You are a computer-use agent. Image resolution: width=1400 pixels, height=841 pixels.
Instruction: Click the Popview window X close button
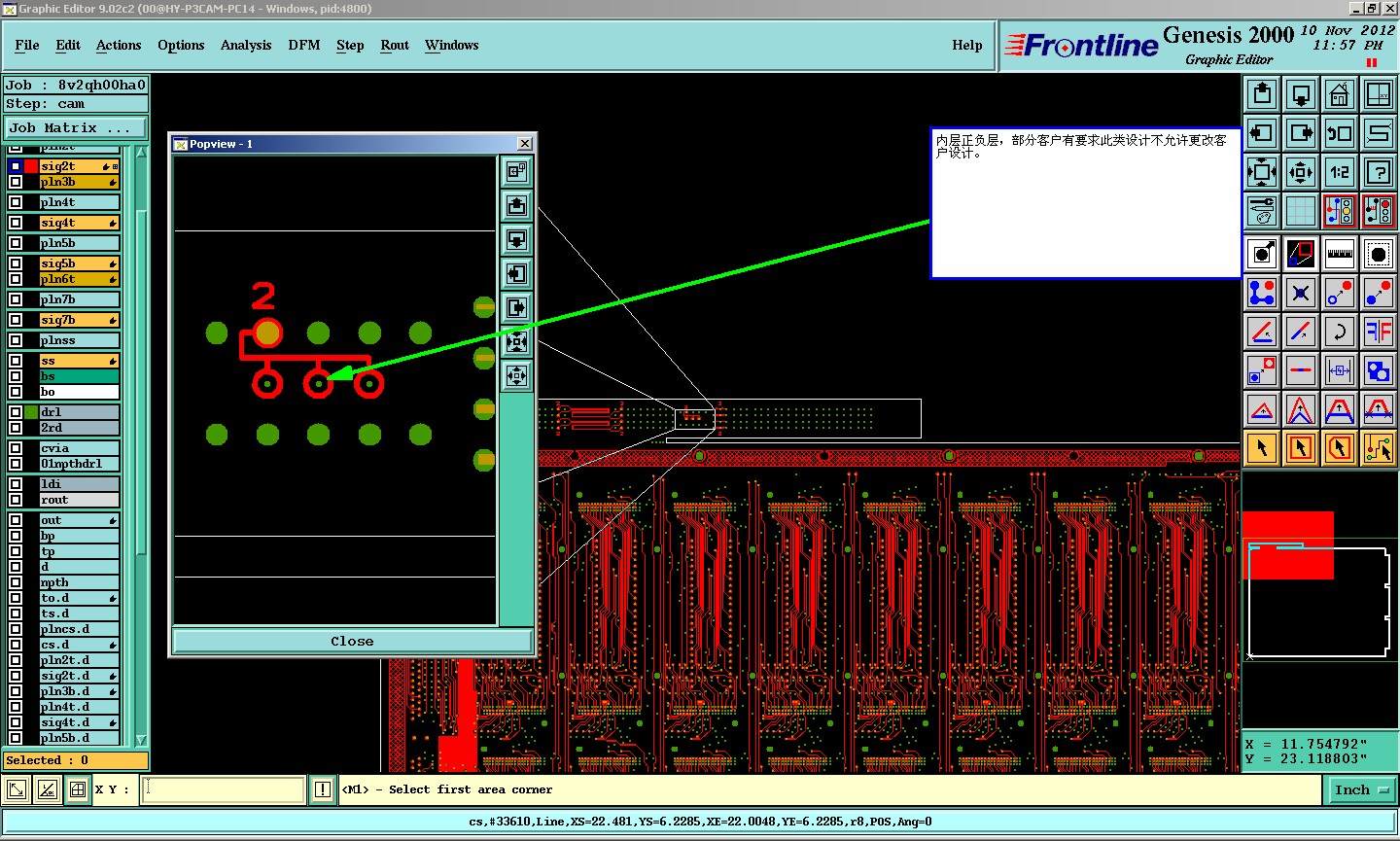tap(525, 144)
